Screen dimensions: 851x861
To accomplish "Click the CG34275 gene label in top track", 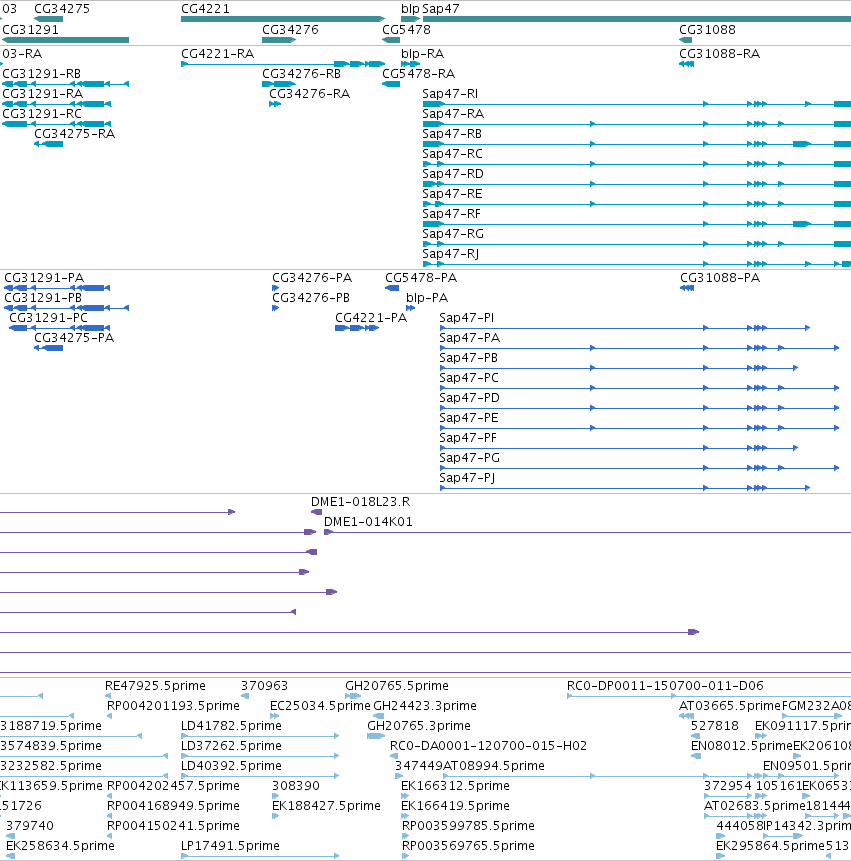I will [x=62, y=9].
